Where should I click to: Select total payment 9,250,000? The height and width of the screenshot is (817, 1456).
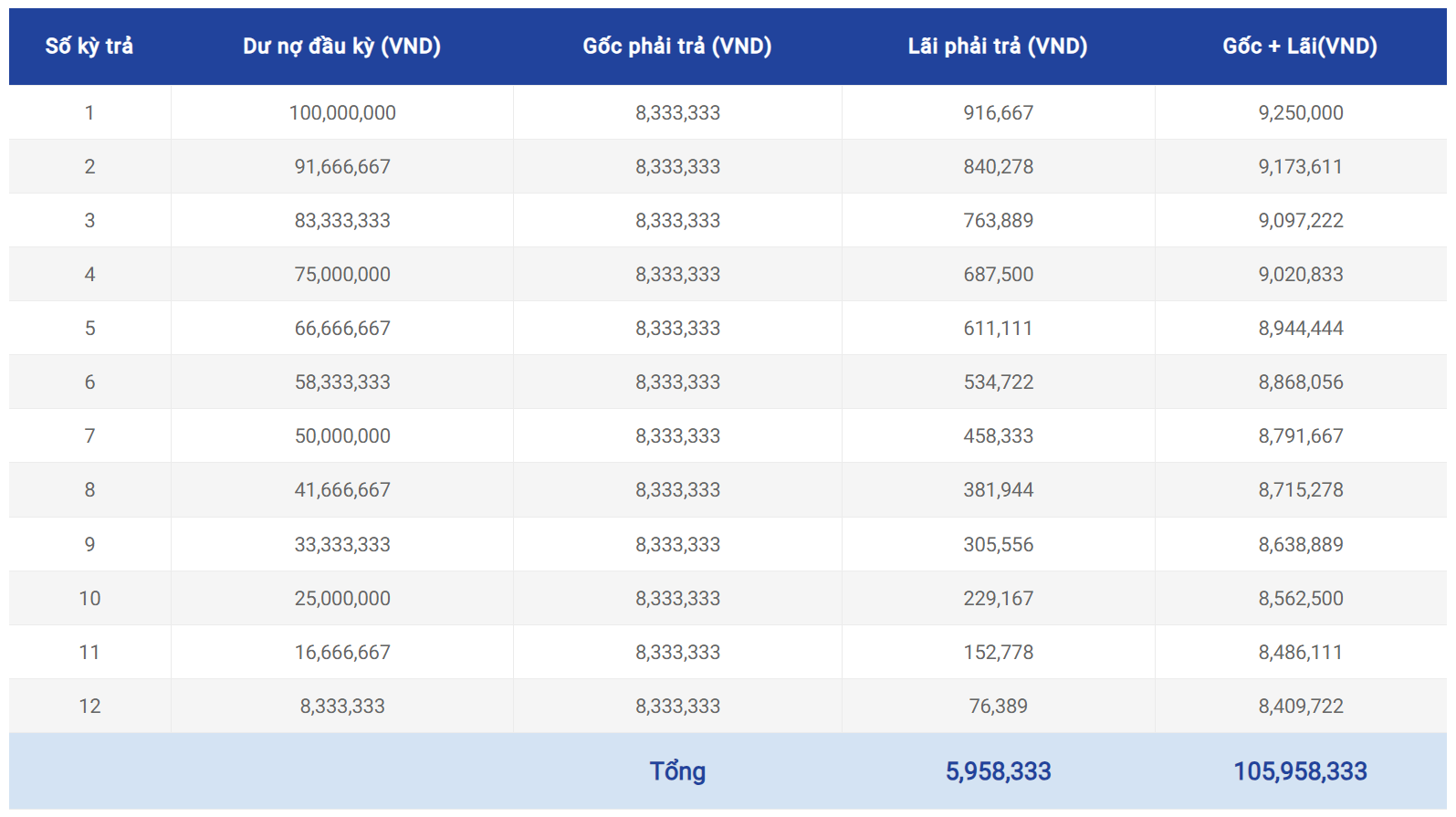coord(1301,112)
